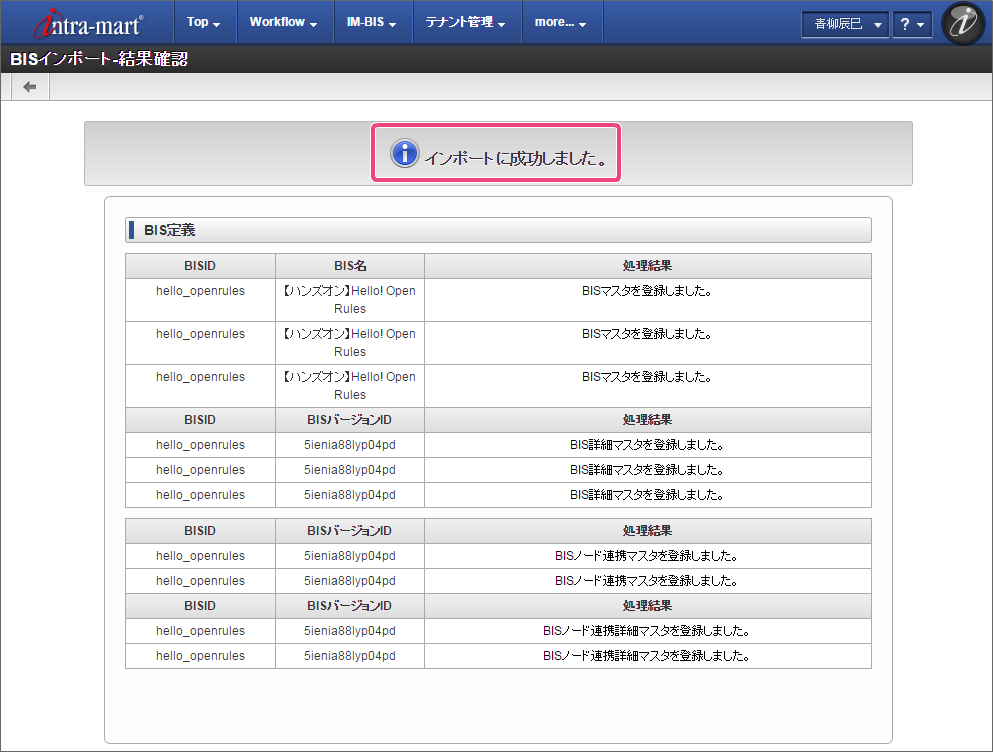This screenshot has width=993, height=752.
Task: Click first hello_openrules cell
Action: click(x=200, y=291)
